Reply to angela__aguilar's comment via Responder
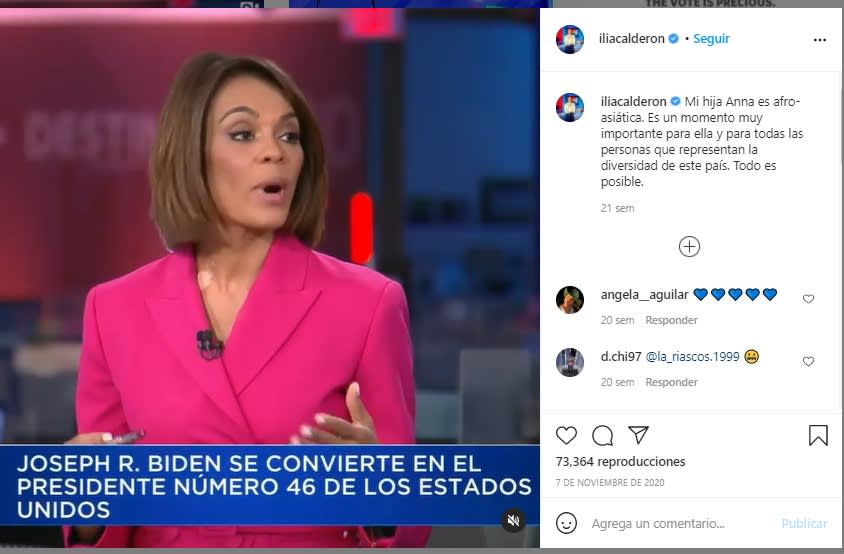The width and height of the screenshot is (844, 554). coord(671,320)
